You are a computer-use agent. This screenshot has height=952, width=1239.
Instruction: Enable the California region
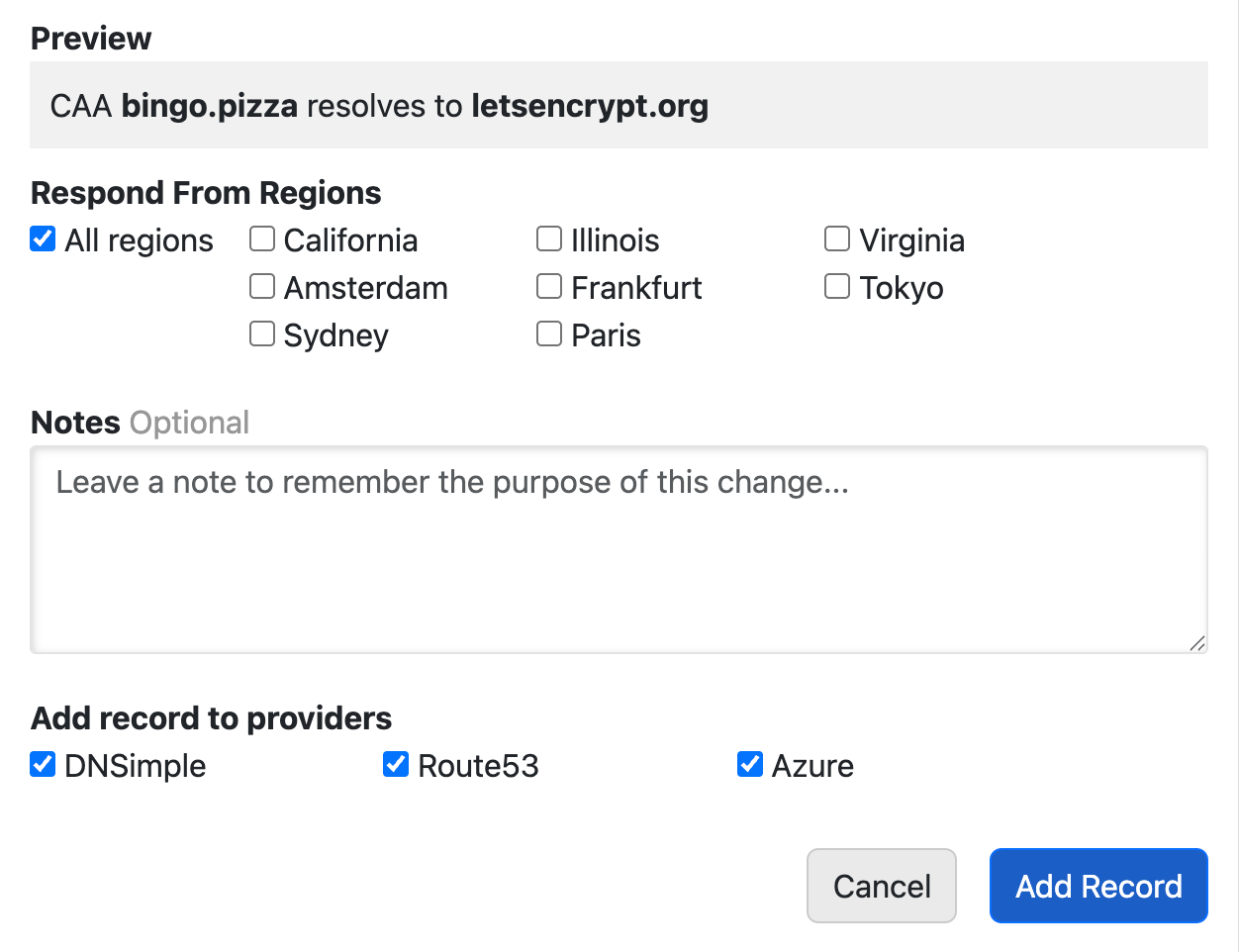(261, 238)
